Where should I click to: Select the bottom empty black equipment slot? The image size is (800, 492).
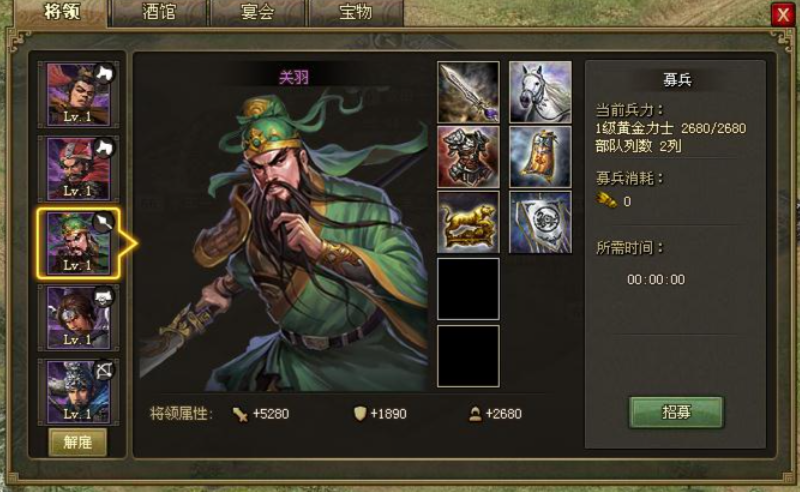(x=468, y=356)
